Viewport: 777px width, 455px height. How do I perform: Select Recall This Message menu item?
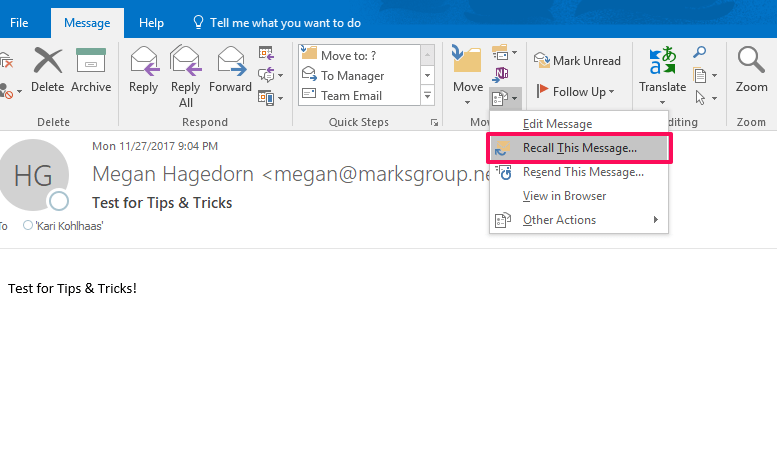click(579, 148)
